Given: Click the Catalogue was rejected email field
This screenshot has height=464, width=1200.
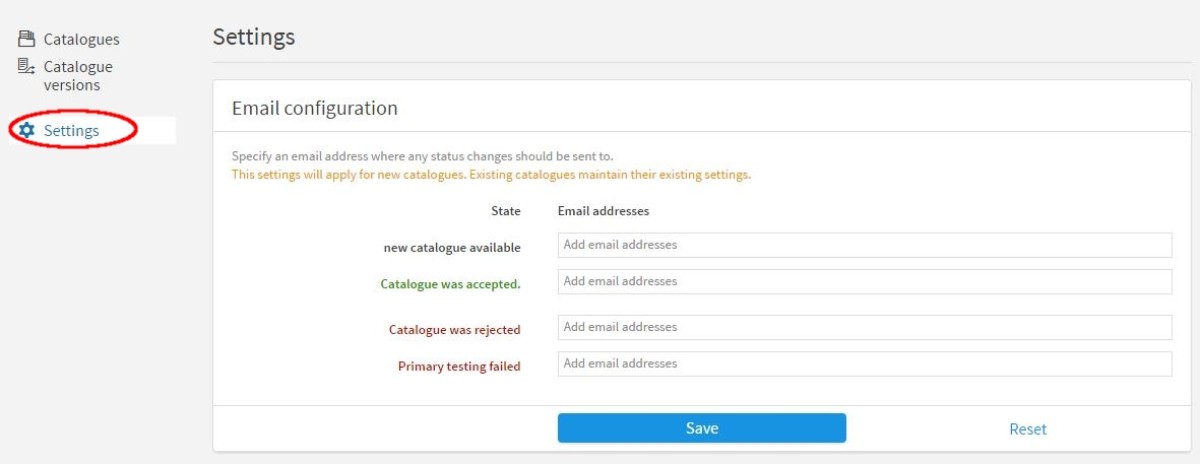Looking at the screenshot, I should (x=864, y=327).
